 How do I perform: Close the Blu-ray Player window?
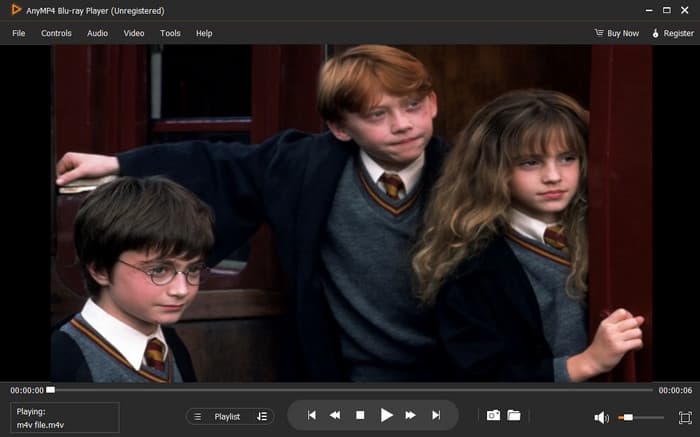pyautogui.click(x=684, y=10)
